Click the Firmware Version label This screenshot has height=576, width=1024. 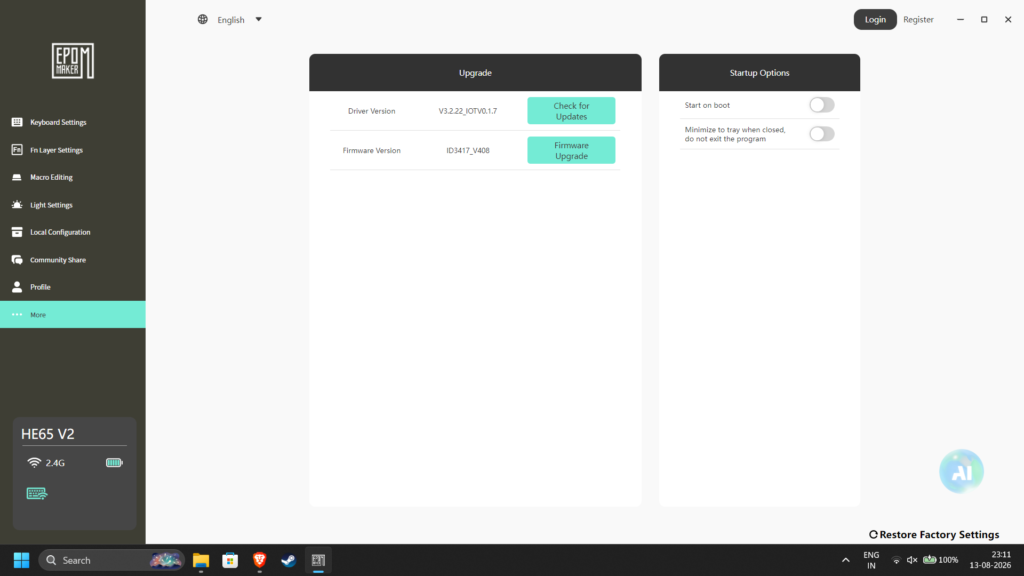(x=372, y=150)
